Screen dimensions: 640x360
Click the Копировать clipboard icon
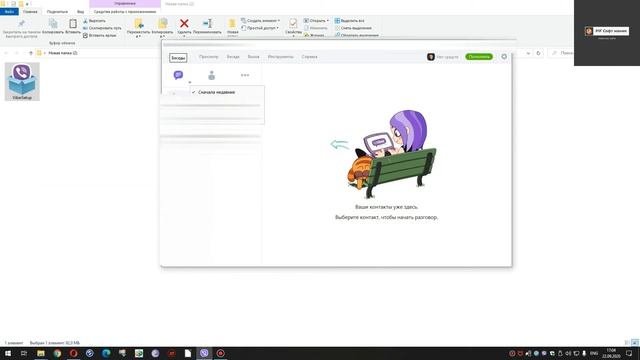click(x=53, y=24)
